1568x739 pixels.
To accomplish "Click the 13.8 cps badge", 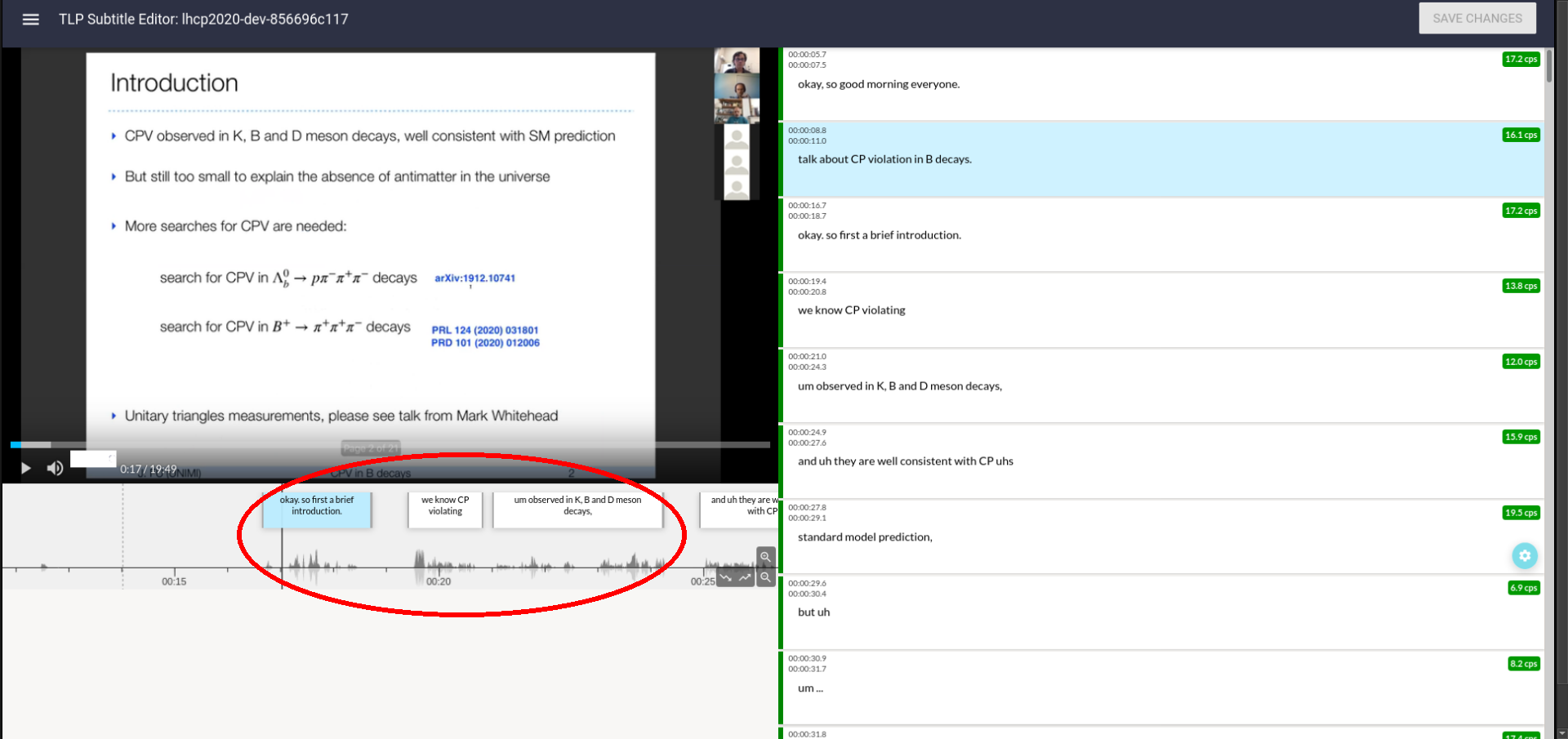I will (1521, 286).
